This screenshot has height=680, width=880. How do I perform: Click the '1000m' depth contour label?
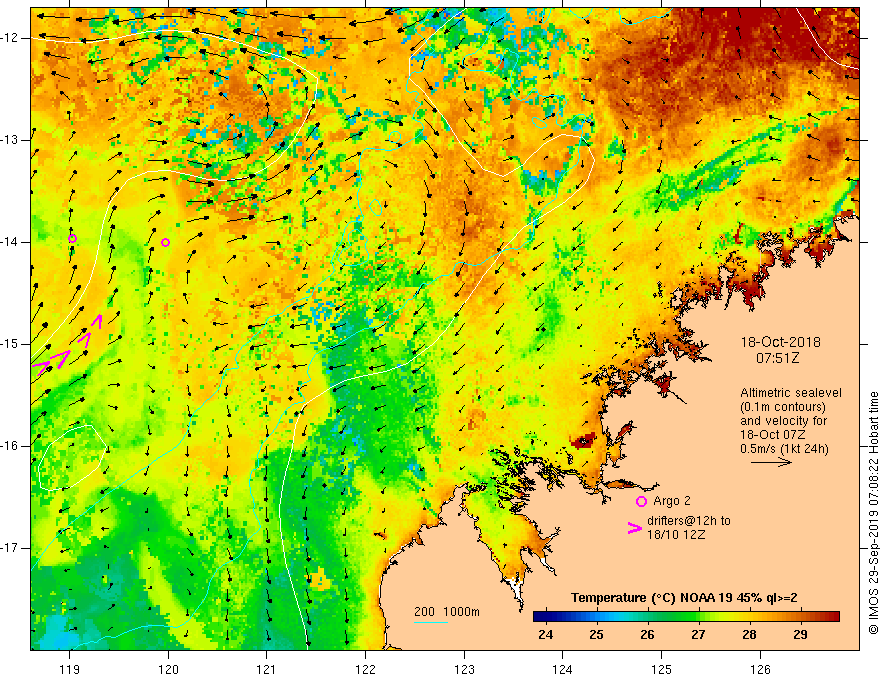[461, 612]
